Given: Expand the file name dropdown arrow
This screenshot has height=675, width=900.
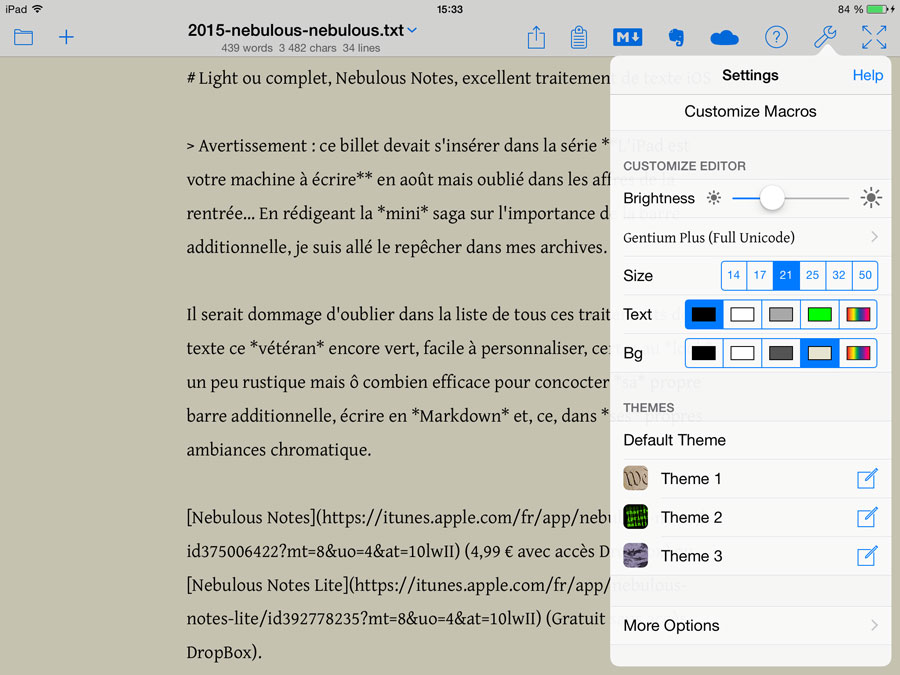Looking at the screenshot, I should 412,30.
